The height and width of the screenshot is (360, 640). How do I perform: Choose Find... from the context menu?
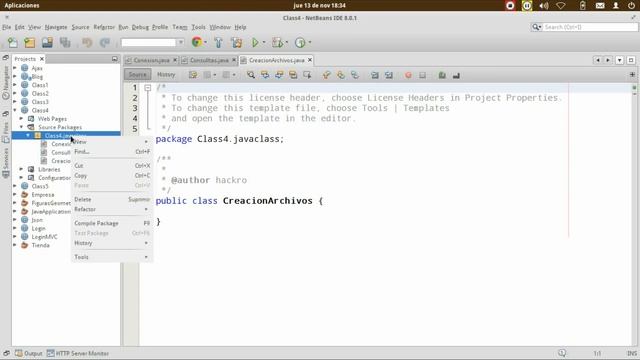click(111, 152)
